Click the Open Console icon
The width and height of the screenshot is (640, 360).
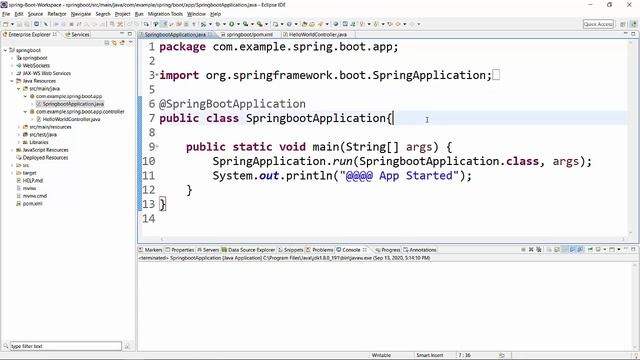(x=612, y=249)
